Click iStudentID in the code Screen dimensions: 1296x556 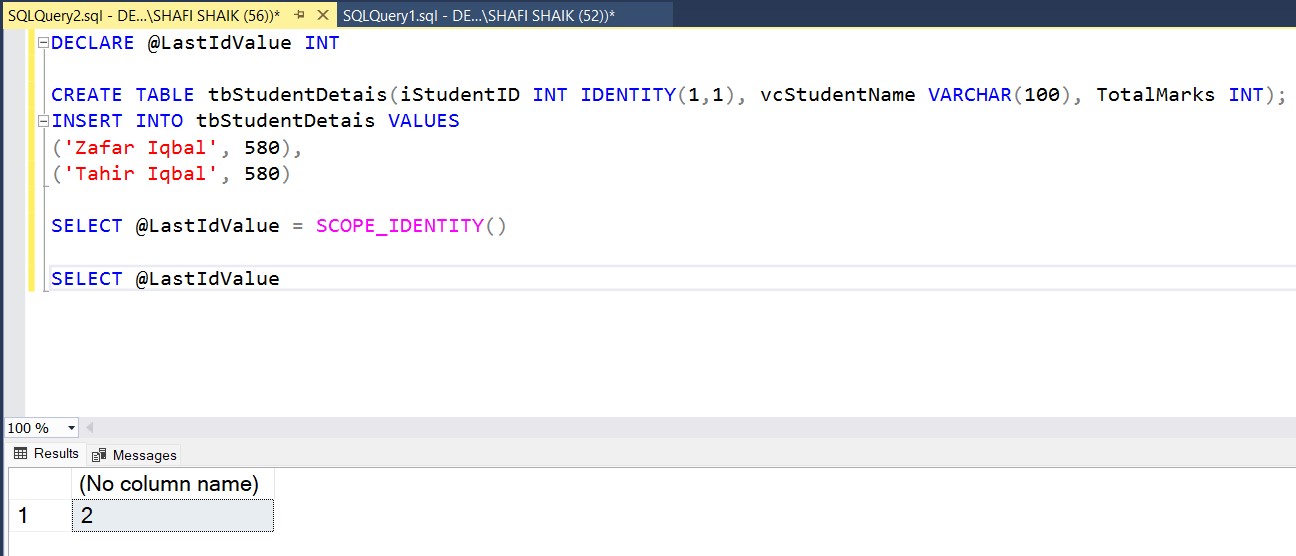(x=460, y=95)
